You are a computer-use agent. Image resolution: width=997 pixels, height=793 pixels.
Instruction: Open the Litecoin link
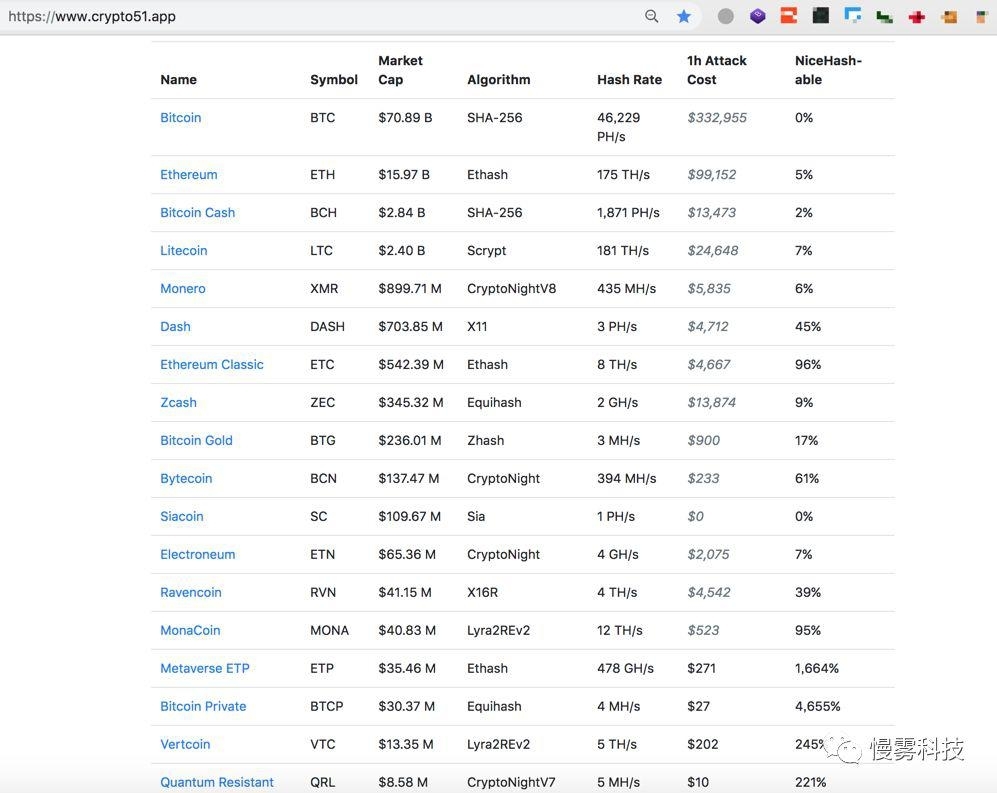pos(184,251)
